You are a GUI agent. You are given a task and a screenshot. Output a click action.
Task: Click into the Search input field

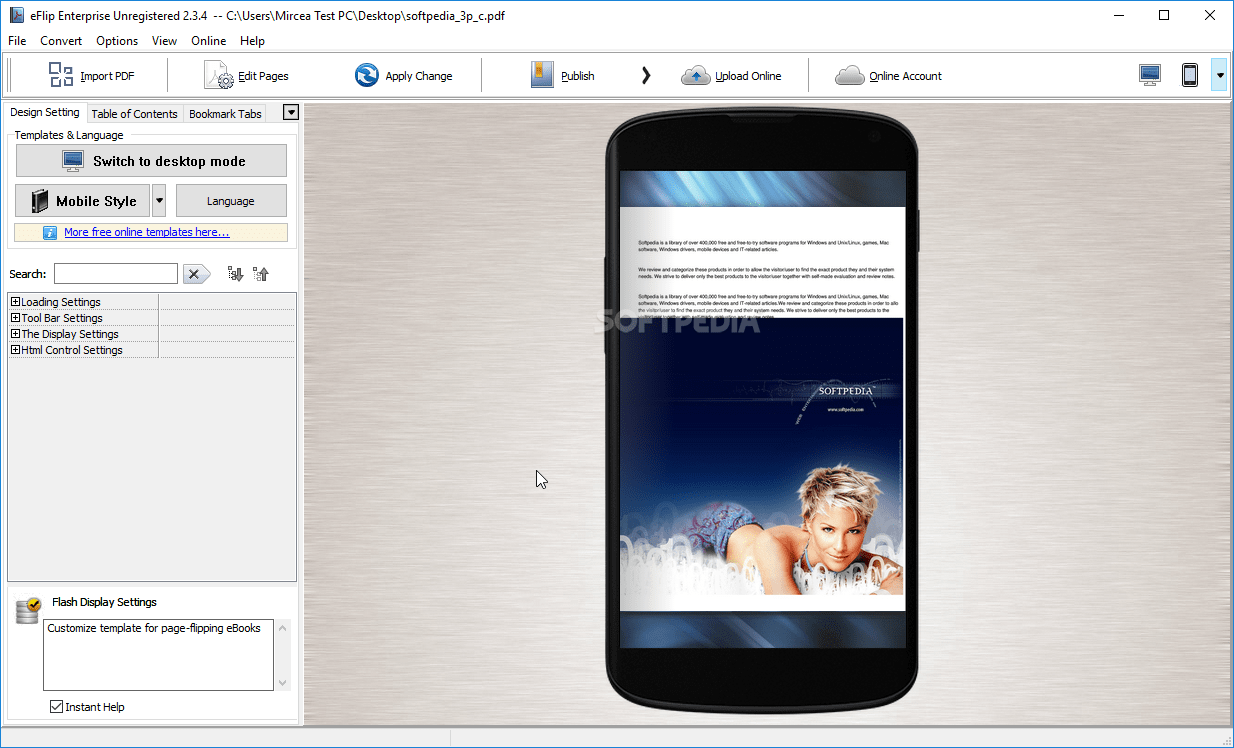point(116,274)
